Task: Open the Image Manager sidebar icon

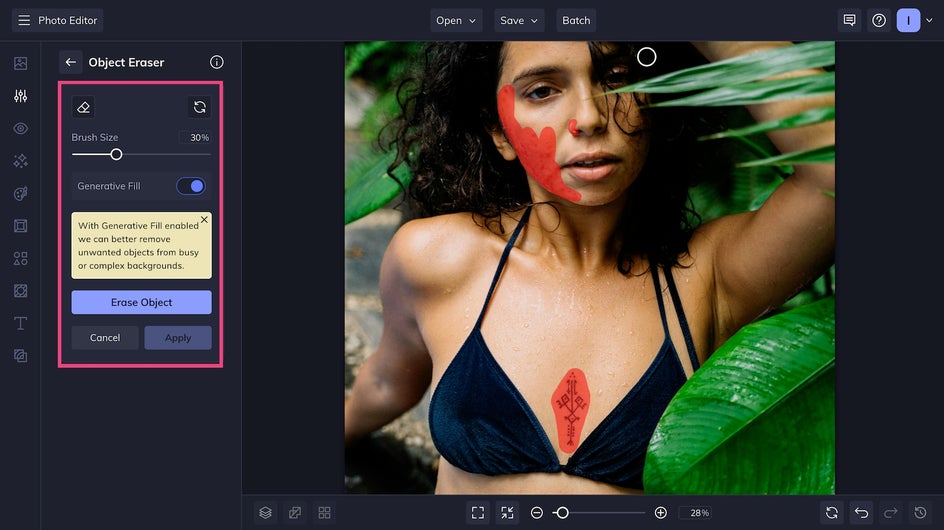Action: coord(20,63)
